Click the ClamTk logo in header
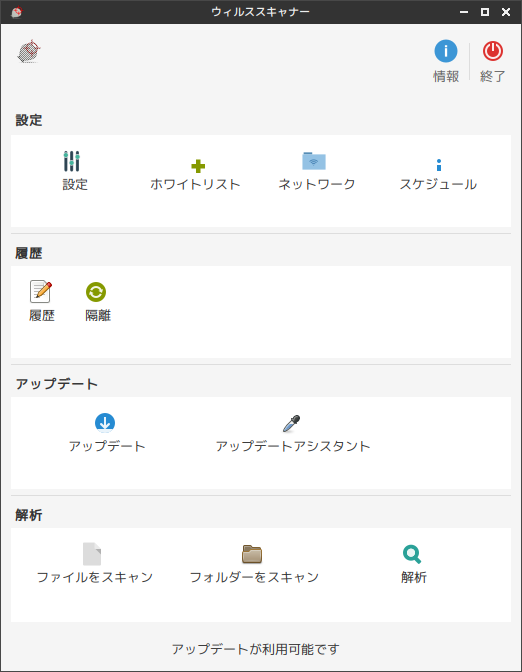The width and height of the screenshot is (522, 672). (29, 51)
